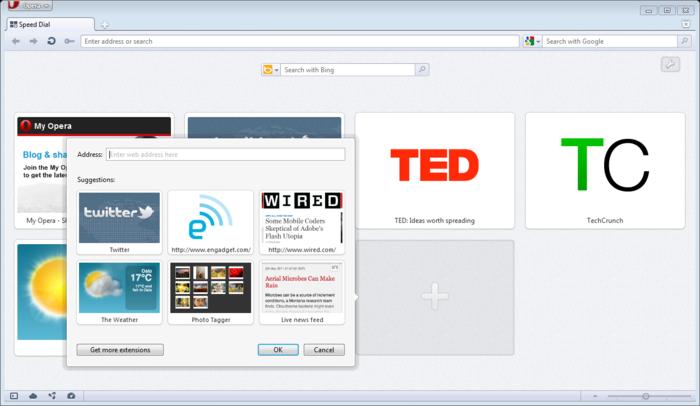Select the Photo Tagger suggestion
This screenshot has height=406, width=700.
[211, 293]
